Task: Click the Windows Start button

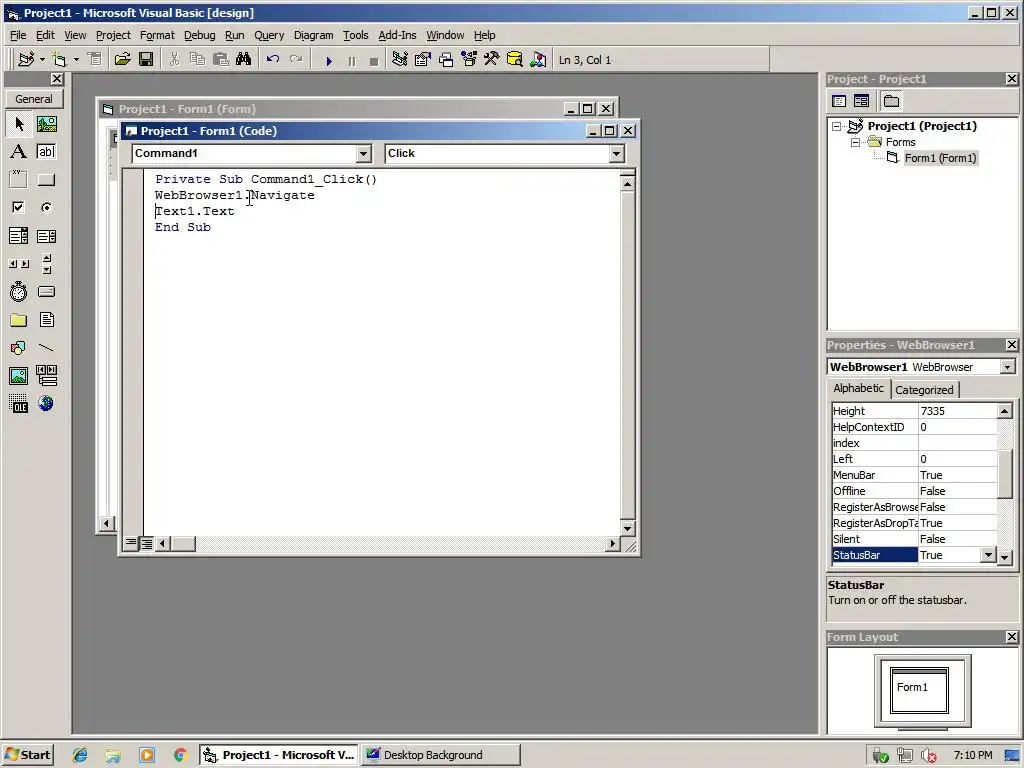Action: 27,755
